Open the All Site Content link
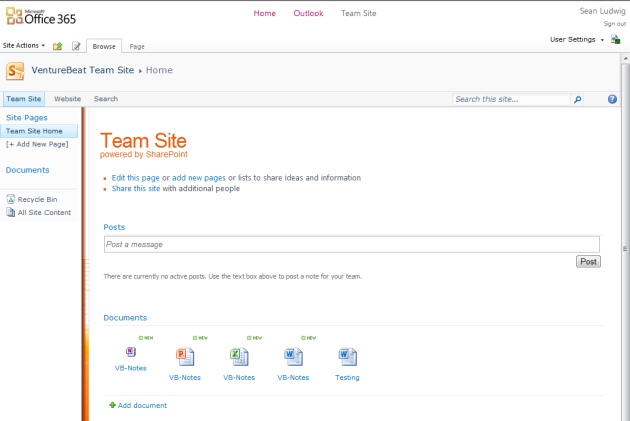Screen dimensions: 630x421 tap(44, 212)
